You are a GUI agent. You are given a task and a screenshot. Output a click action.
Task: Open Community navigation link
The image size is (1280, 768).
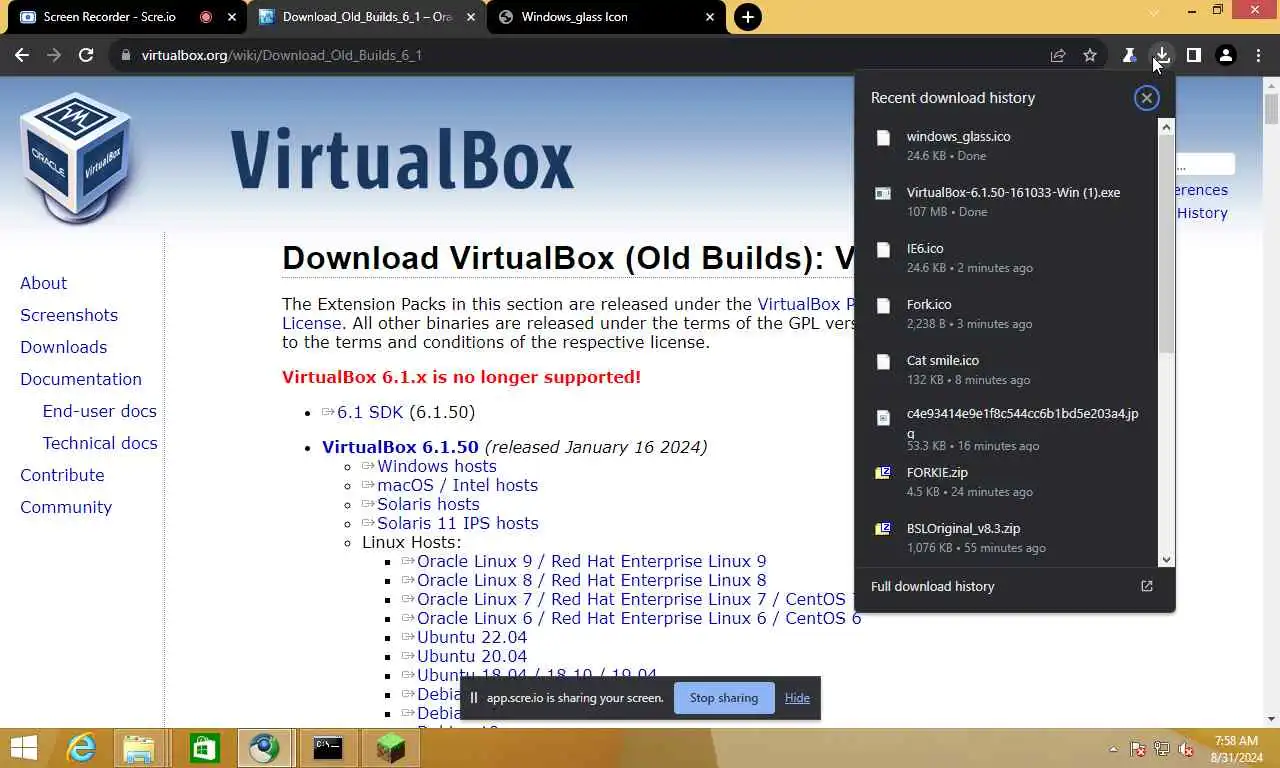click(x=66, y=507)
